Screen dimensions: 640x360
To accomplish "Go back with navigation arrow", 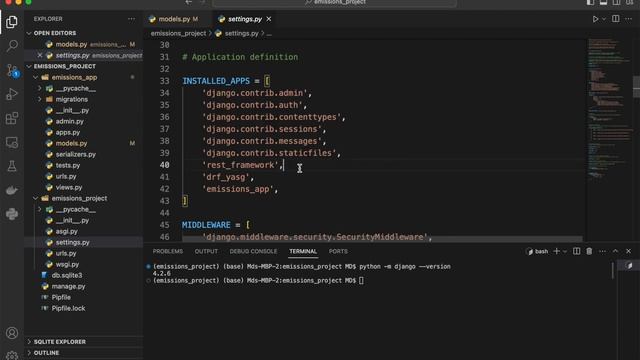I will coord(189,2).
